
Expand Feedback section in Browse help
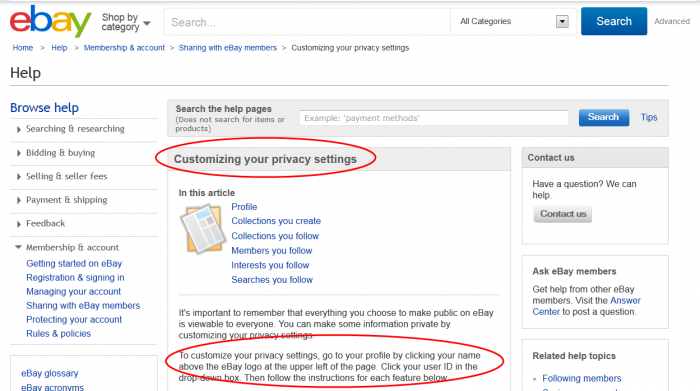point(45,224)
